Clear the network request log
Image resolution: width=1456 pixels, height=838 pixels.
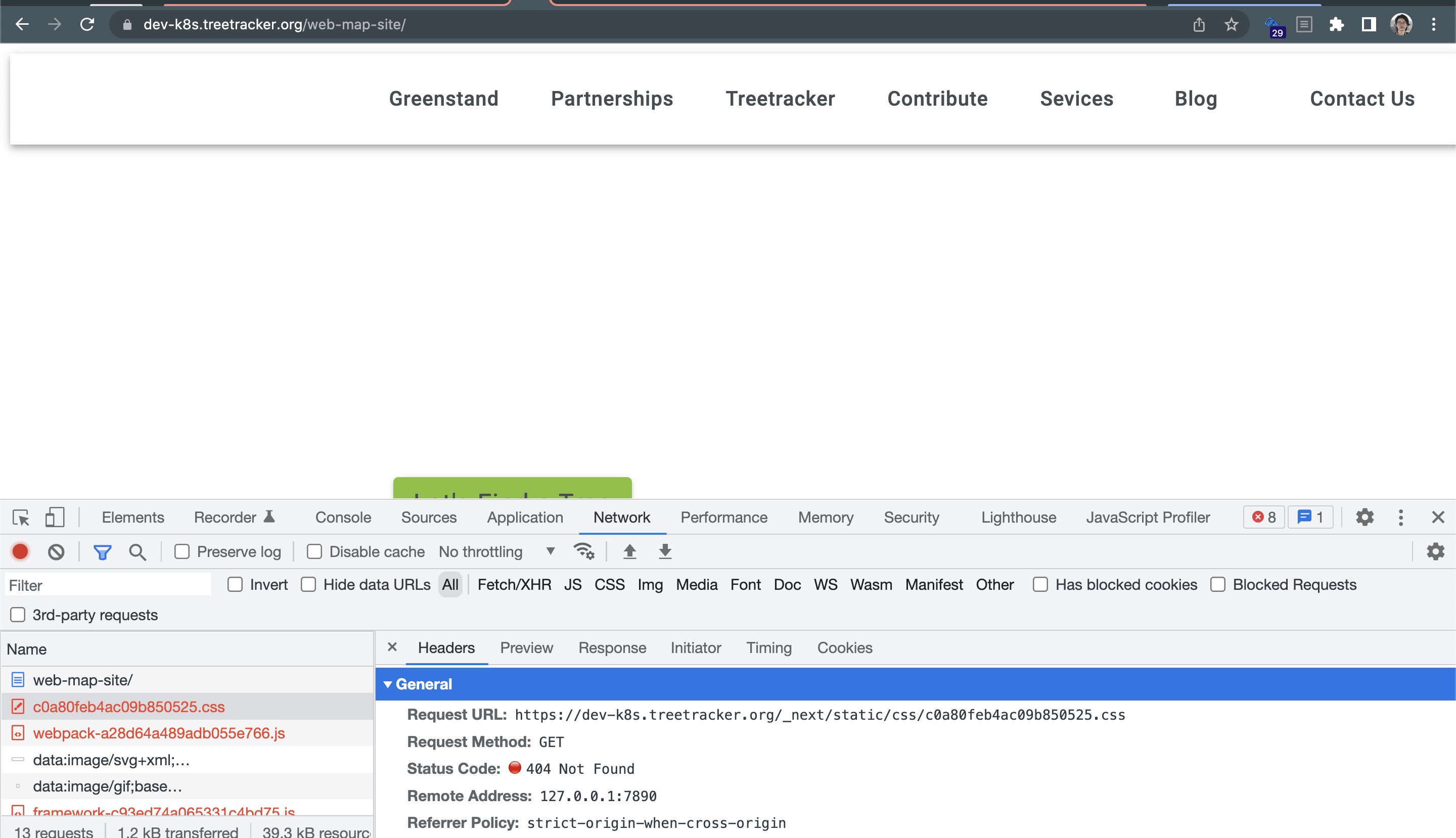[55, 551]
